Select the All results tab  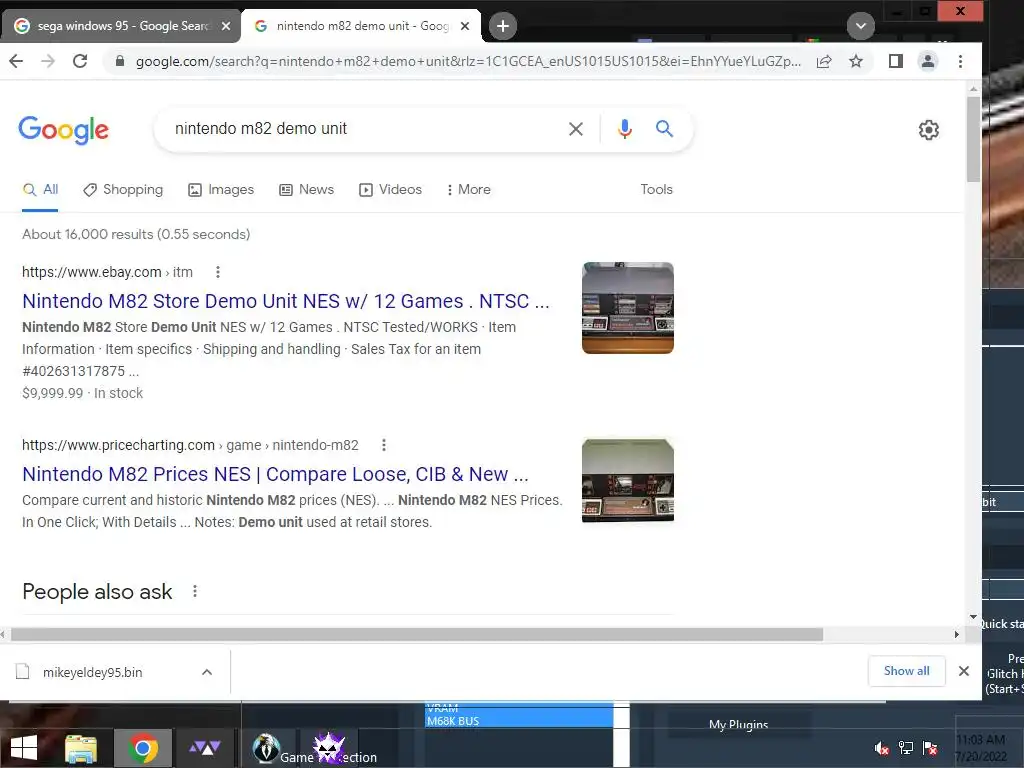click(40, 189)
